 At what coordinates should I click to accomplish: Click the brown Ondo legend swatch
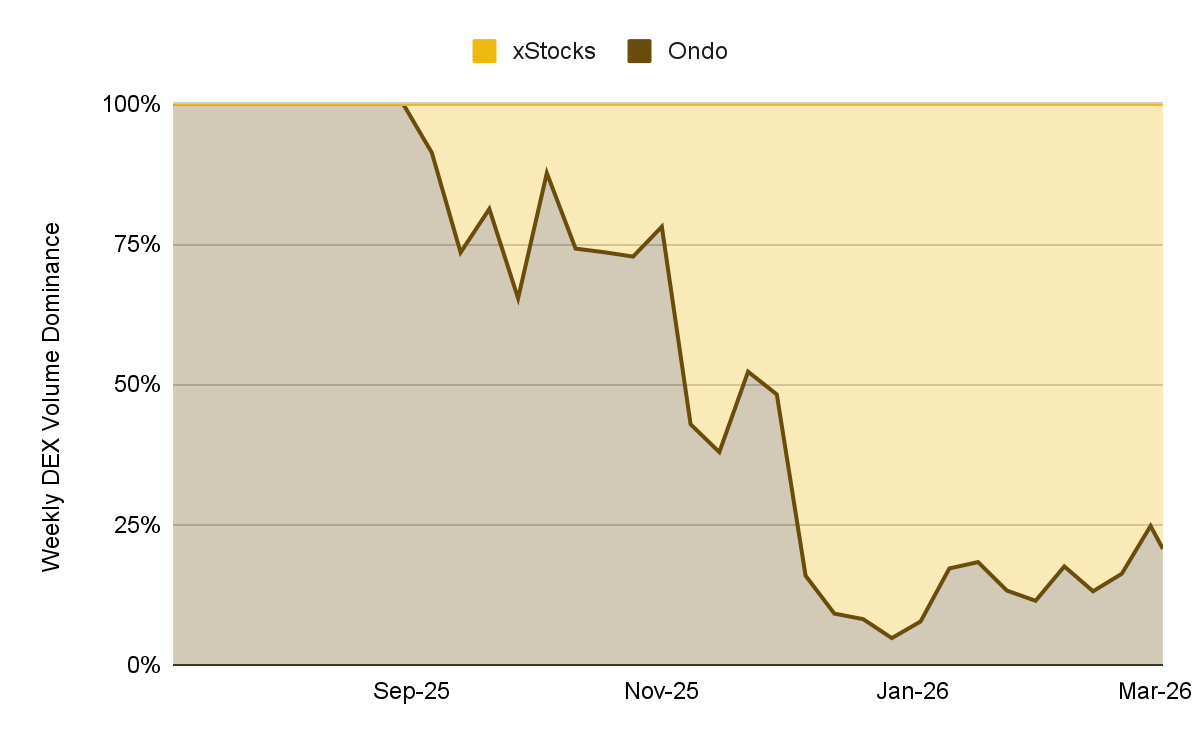click(640, 51)
